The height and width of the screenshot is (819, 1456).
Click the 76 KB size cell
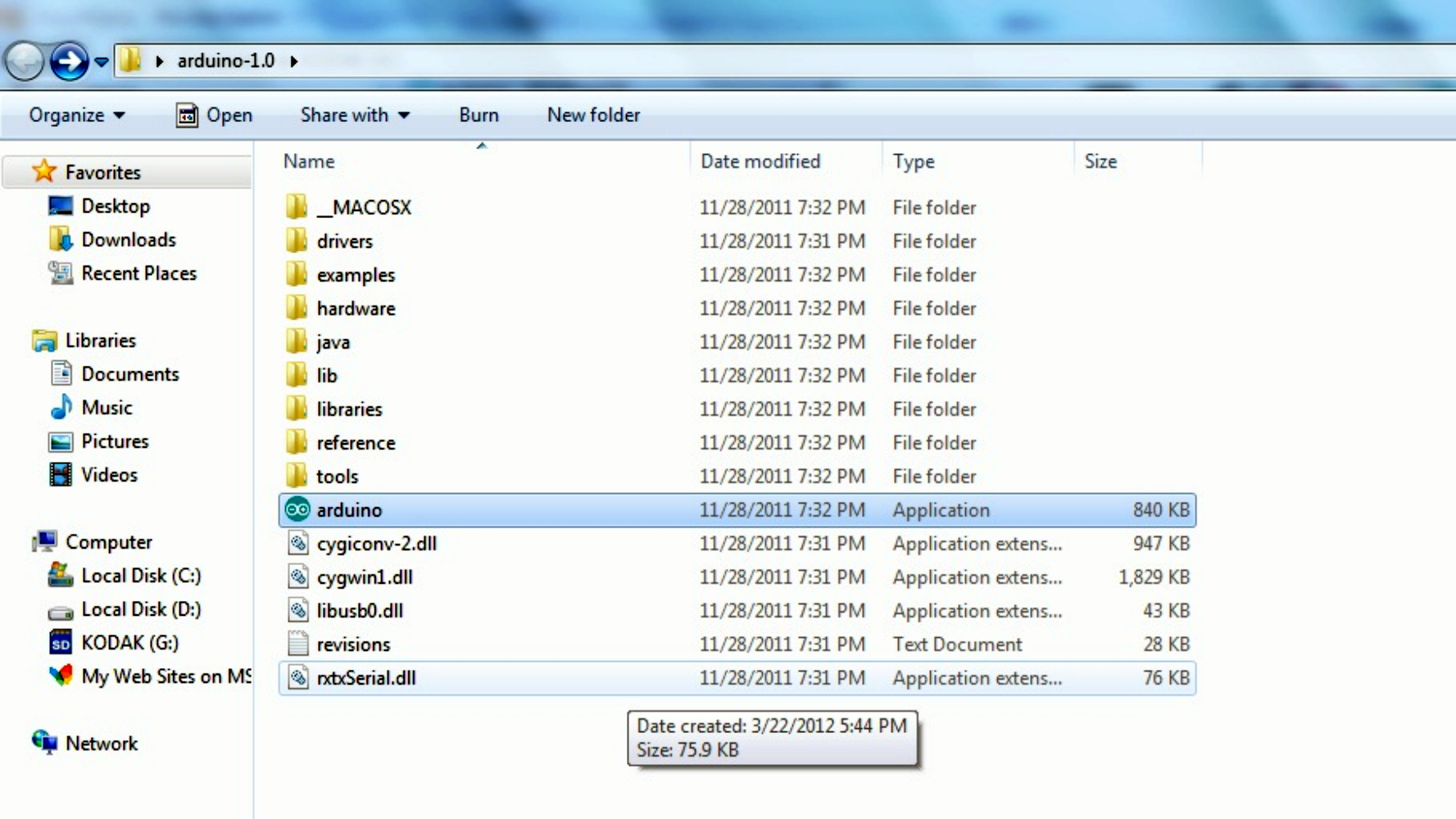coord(1166,677)
